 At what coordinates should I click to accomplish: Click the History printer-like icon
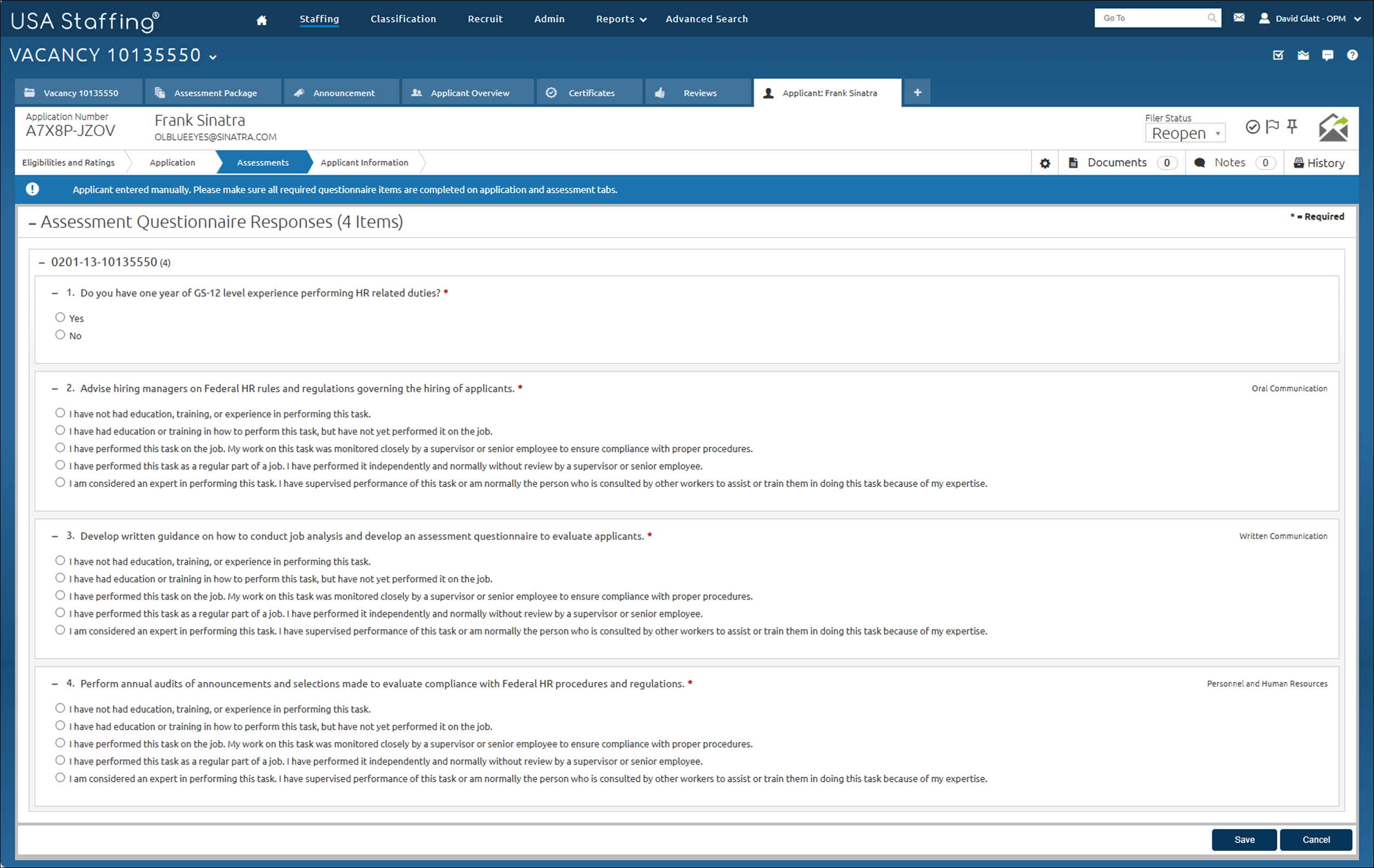(x=1298, y=163)
